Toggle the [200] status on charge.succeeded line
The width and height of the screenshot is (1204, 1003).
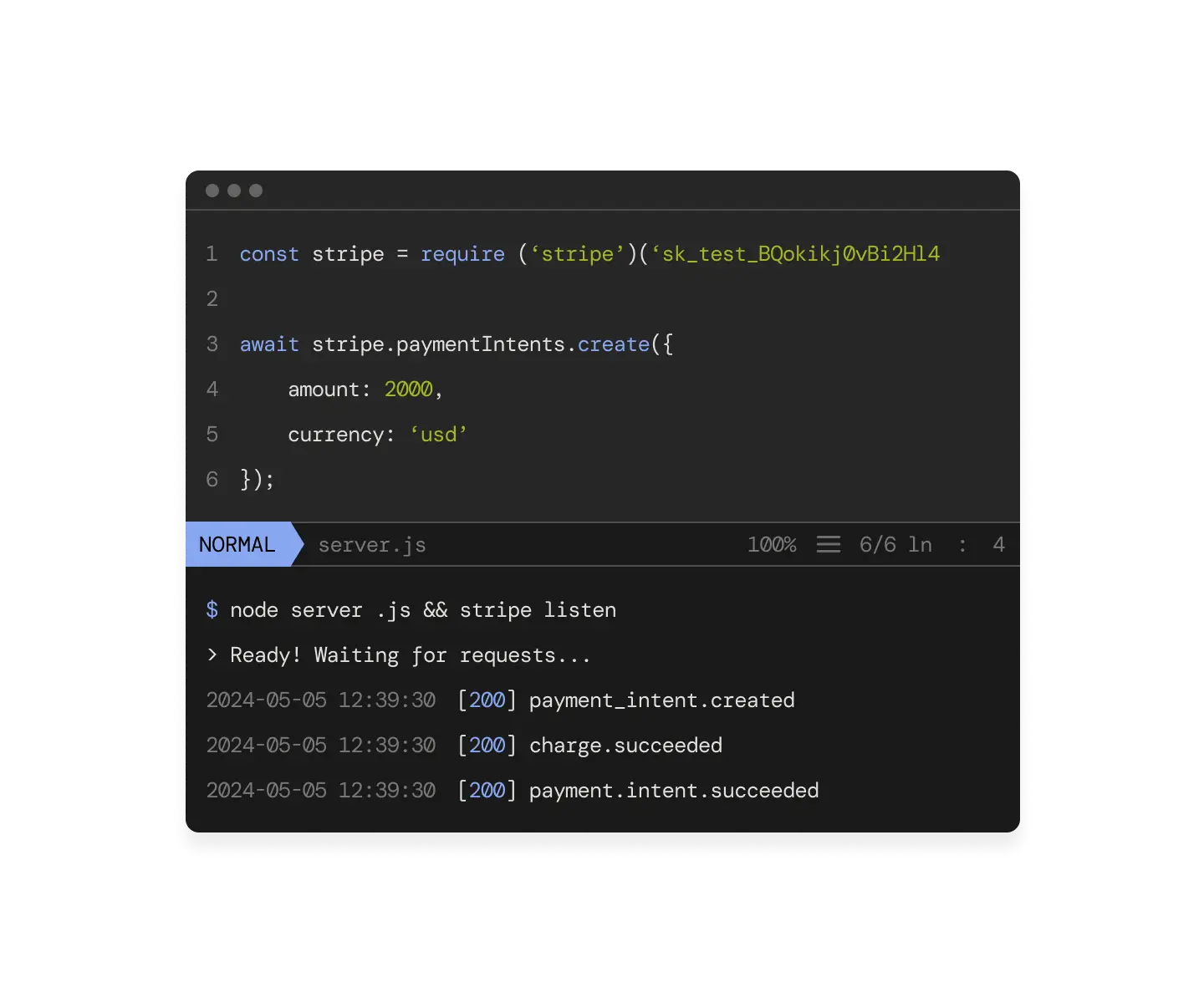pos(487,745)
